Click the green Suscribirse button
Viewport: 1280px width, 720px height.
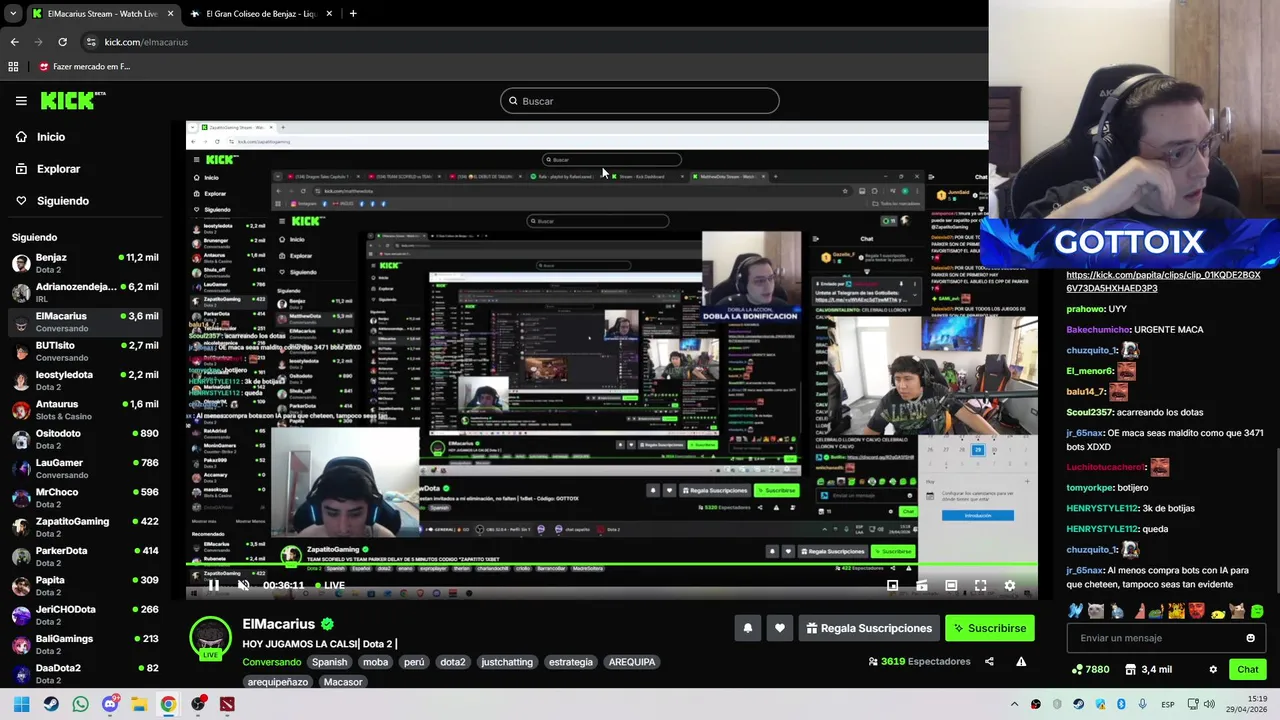click(989, 628)
